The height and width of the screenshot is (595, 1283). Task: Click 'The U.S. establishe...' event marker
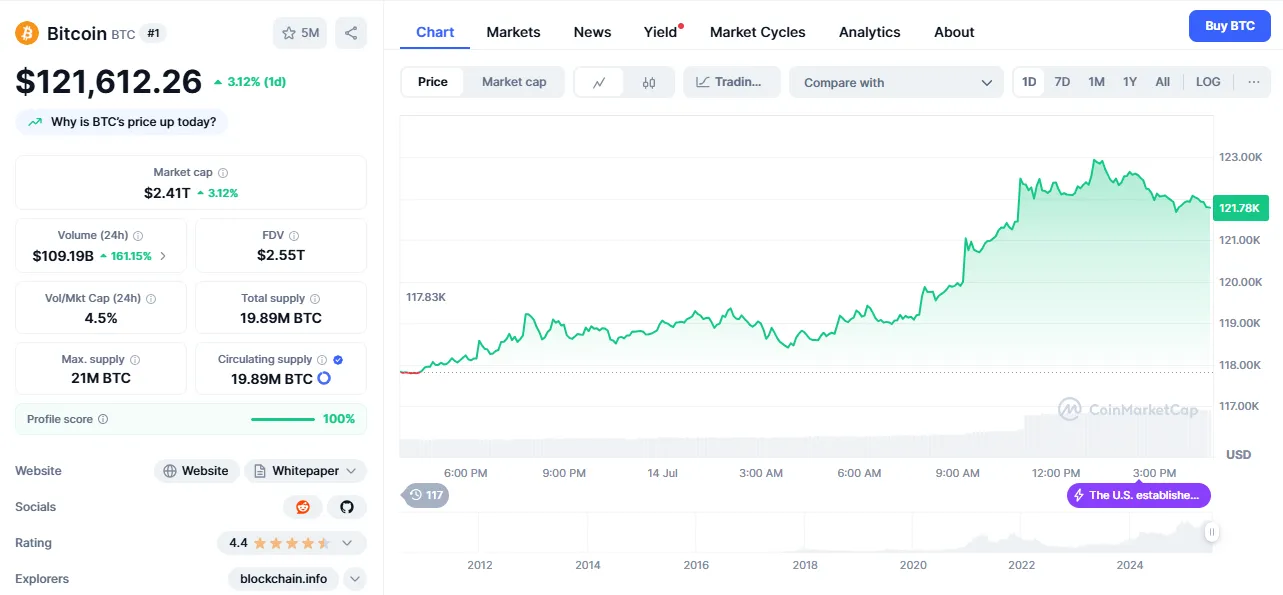[1139, 495]
